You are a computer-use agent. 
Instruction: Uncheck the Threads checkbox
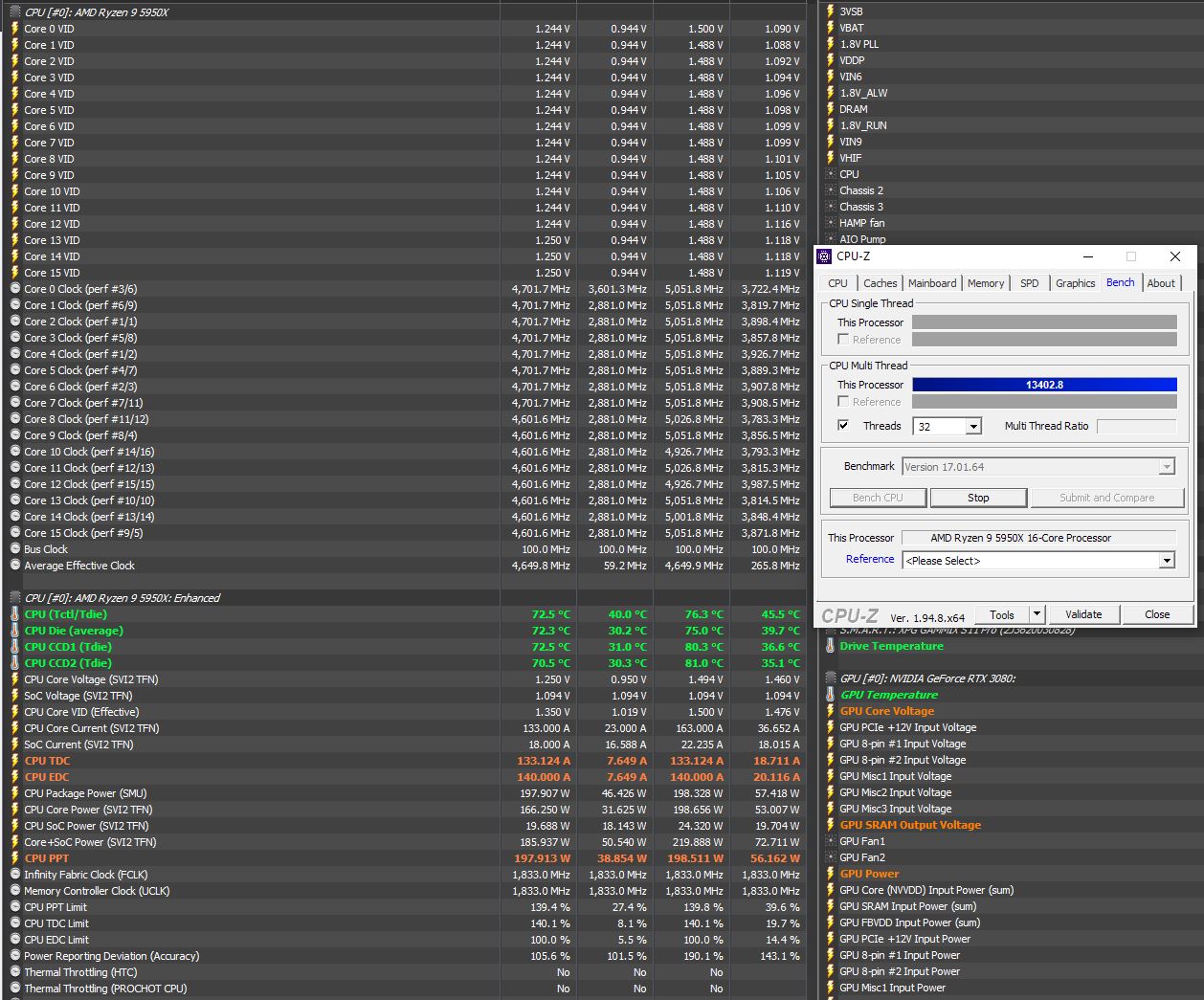[x=843, y=426]
